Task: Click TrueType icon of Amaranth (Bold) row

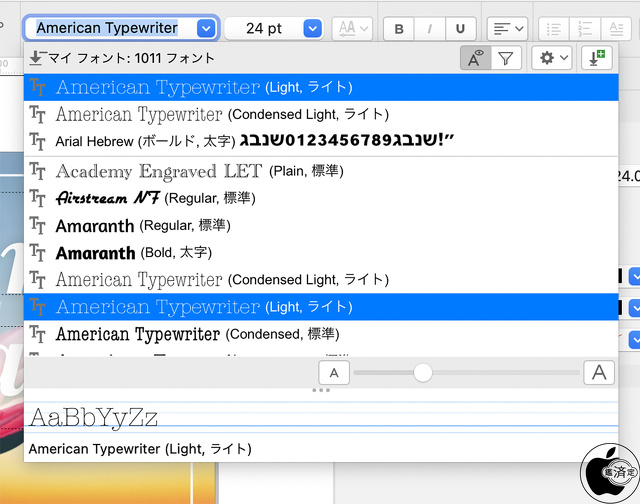Action: (38, 253)
